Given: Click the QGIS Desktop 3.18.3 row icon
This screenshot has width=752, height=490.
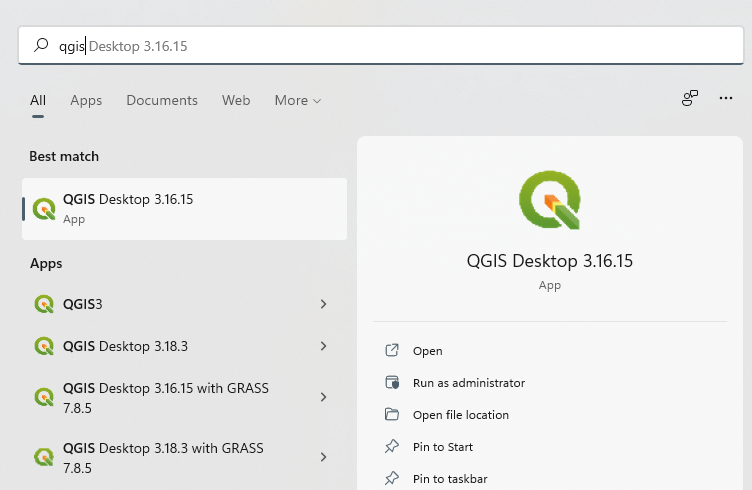Looking at the screenshot, I should (x=44, y=346).
